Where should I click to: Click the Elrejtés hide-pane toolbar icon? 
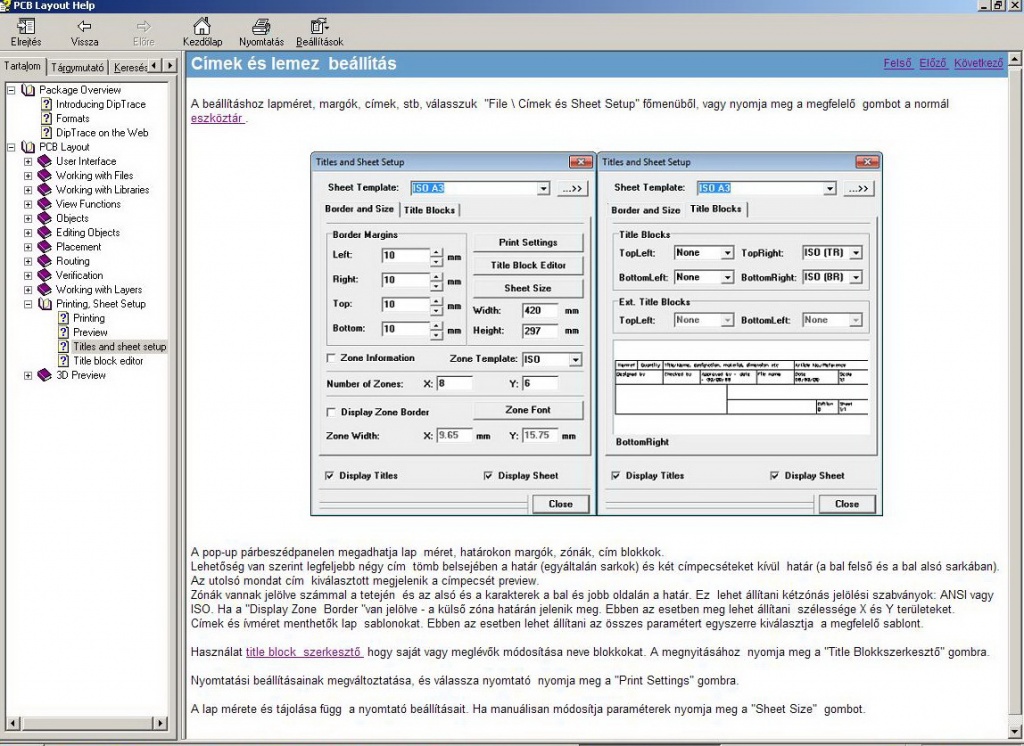pyautogui.click(x=26, y=26)
